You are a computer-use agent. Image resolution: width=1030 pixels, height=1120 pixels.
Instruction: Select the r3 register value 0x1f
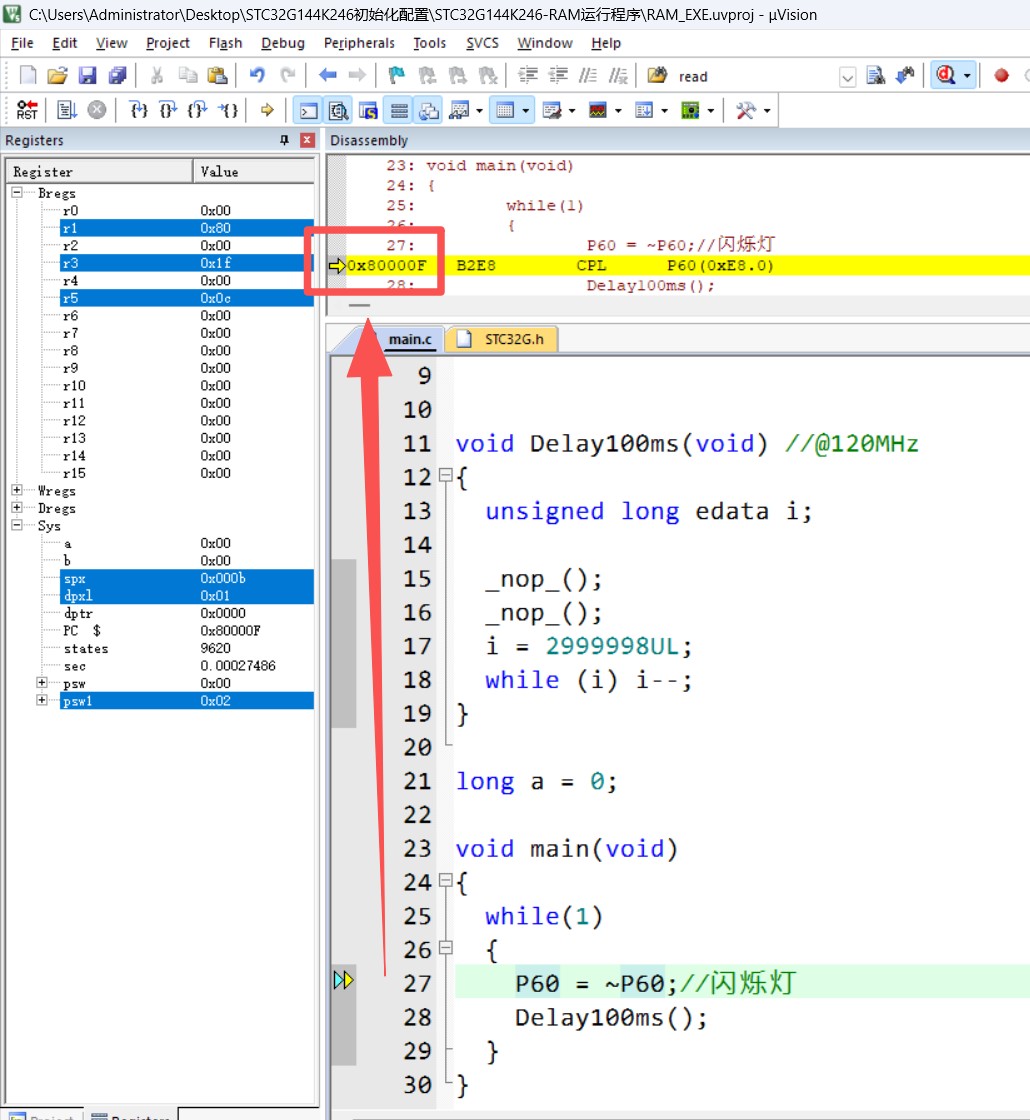click(215, 263)
